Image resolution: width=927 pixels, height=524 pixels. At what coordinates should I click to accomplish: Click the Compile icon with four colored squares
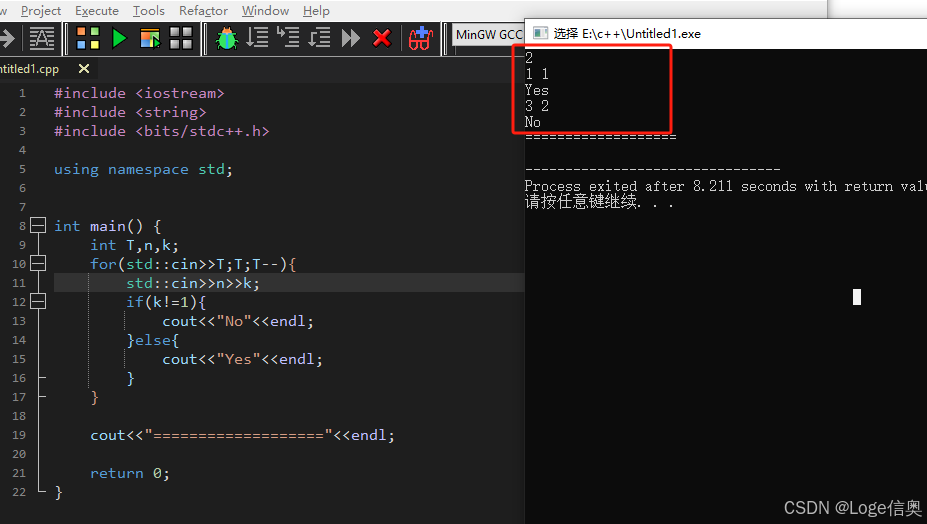pos(87,38)
